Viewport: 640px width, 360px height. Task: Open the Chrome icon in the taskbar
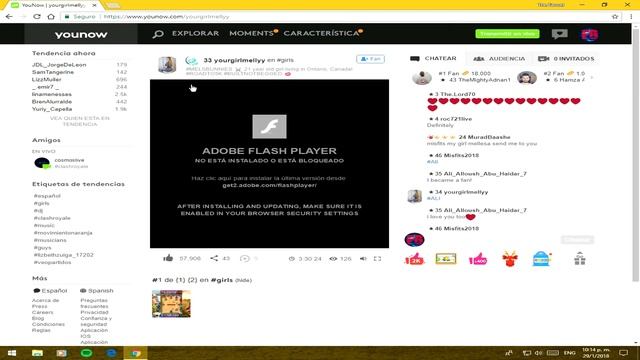(x=136, y=353)
